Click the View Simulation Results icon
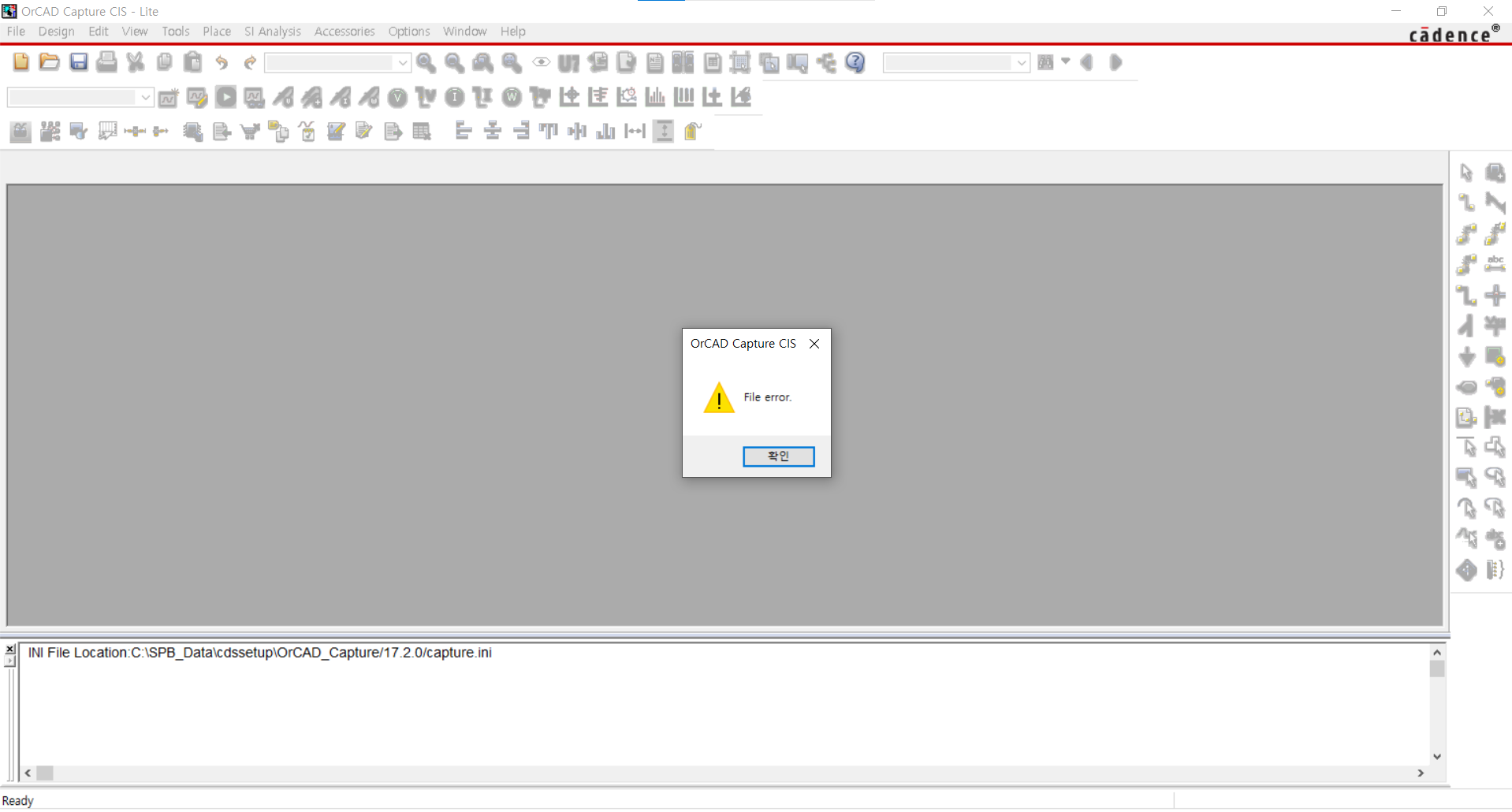This screenshot has height=812, width=1512. pyautogui.click(x=255, y=97)
